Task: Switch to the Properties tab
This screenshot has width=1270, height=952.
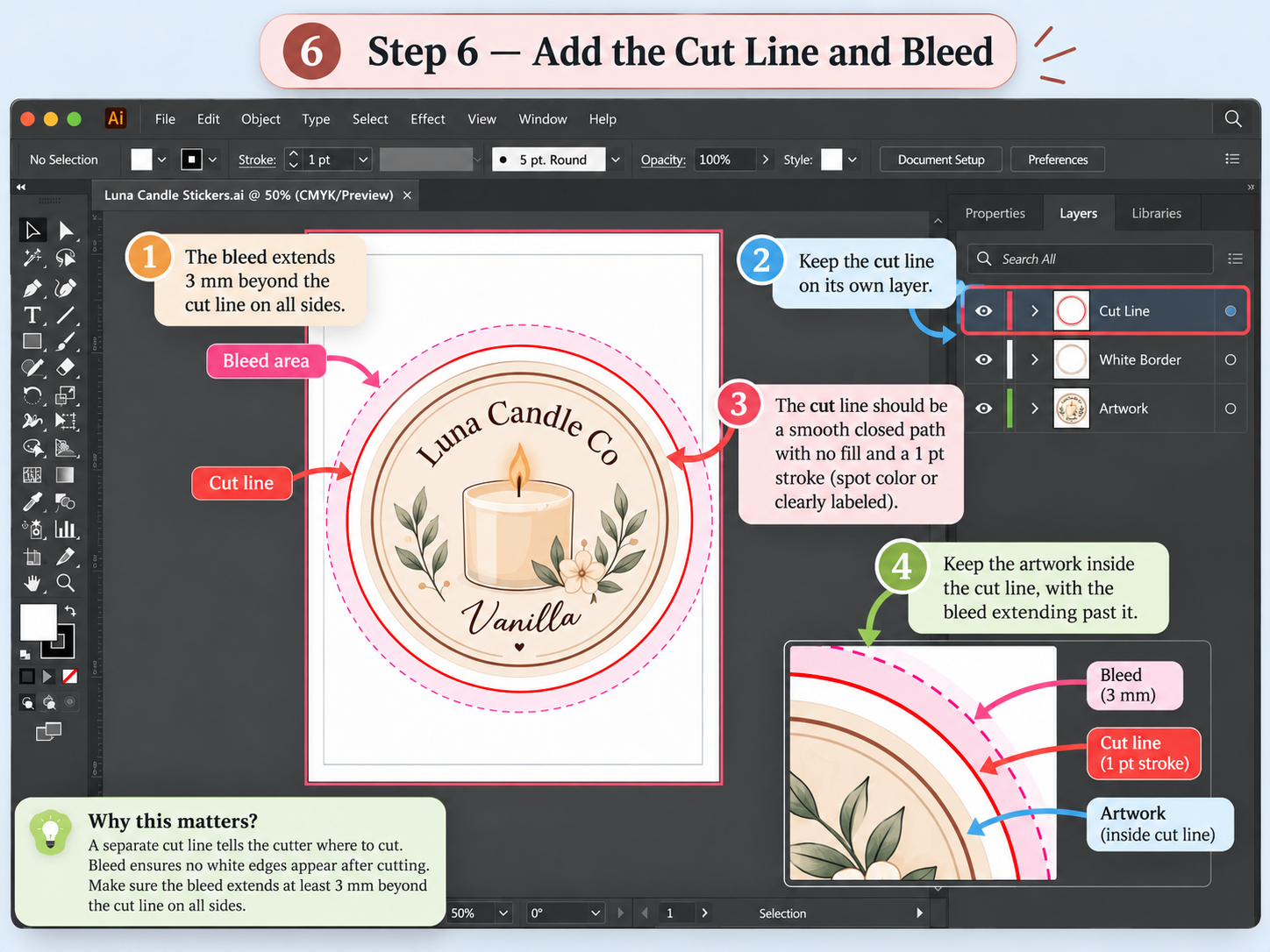Action: pos(995,213)
